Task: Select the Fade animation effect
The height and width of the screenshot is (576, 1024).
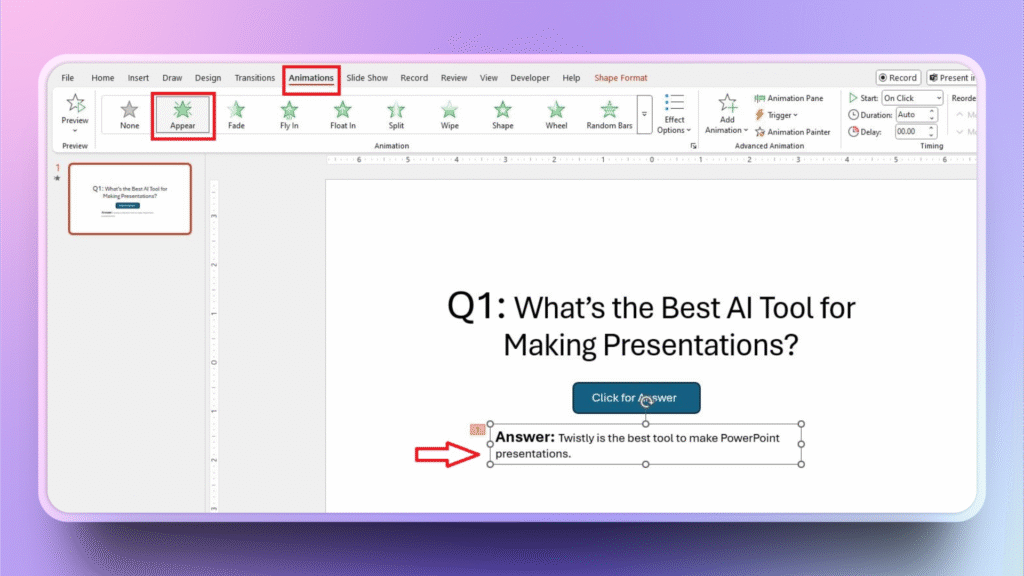Action: (235, 114)
